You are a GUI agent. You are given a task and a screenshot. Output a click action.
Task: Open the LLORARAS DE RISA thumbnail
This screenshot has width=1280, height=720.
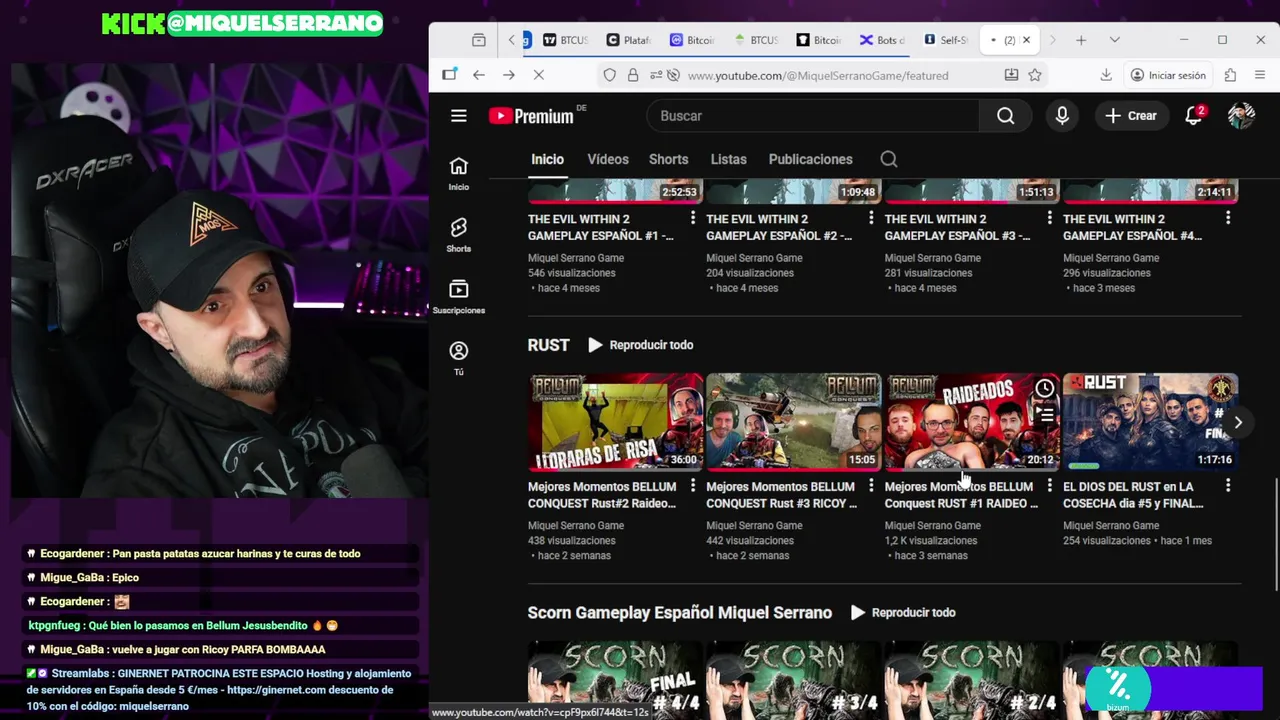(615, 422)
